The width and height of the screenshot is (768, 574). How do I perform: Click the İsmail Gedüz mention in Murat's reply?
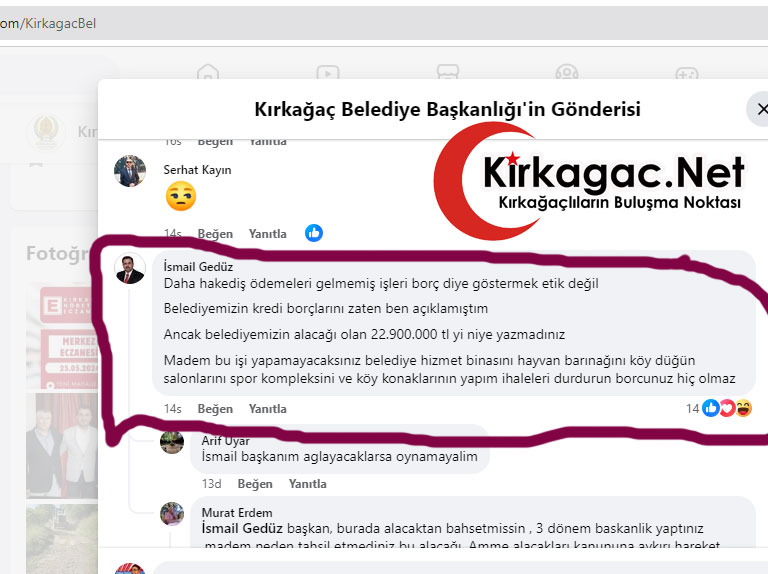click(x=242, y=528)
